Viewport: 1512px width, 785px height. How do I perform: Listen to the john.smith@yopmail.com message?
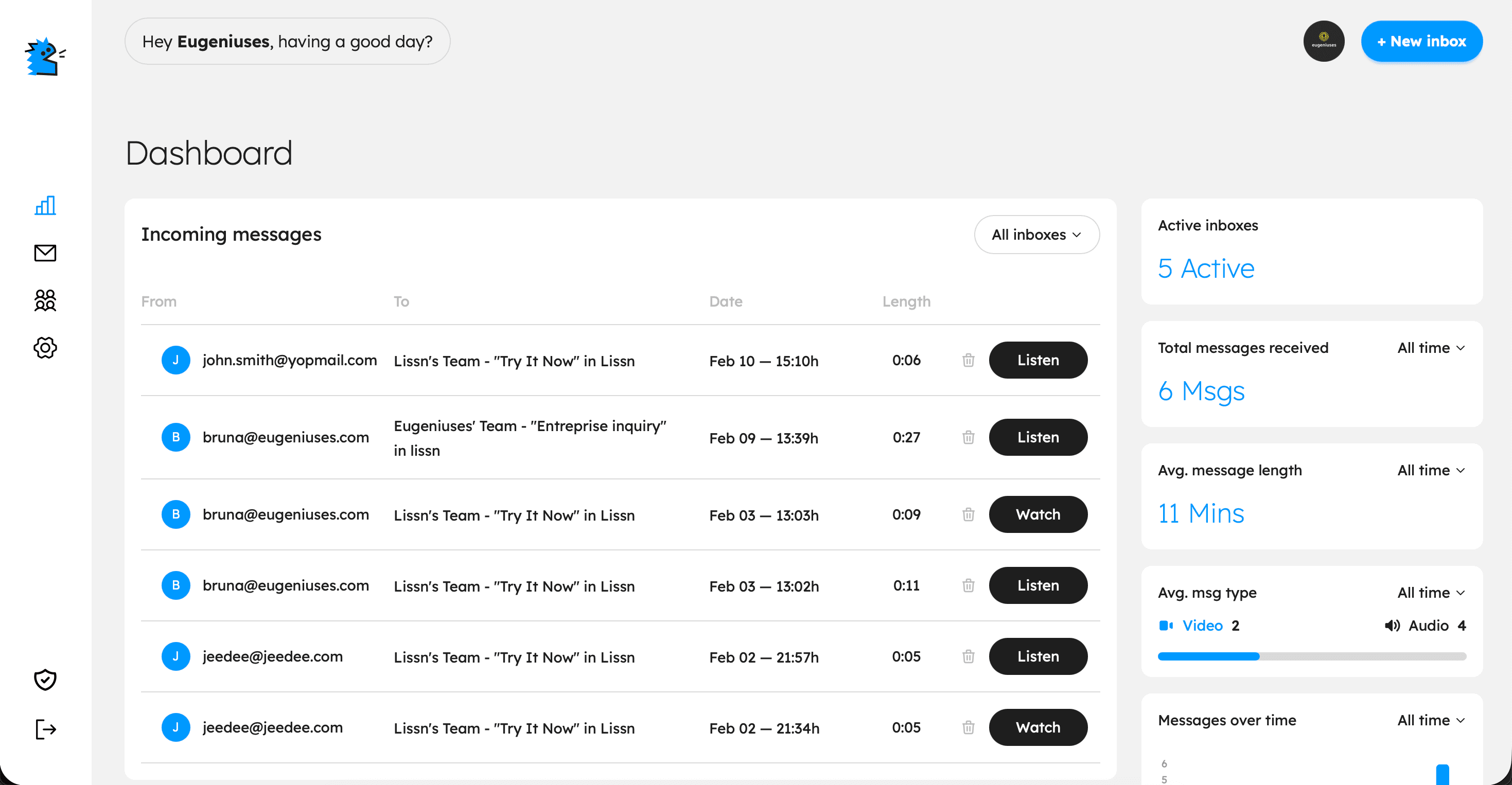(x=1038, y=360)
